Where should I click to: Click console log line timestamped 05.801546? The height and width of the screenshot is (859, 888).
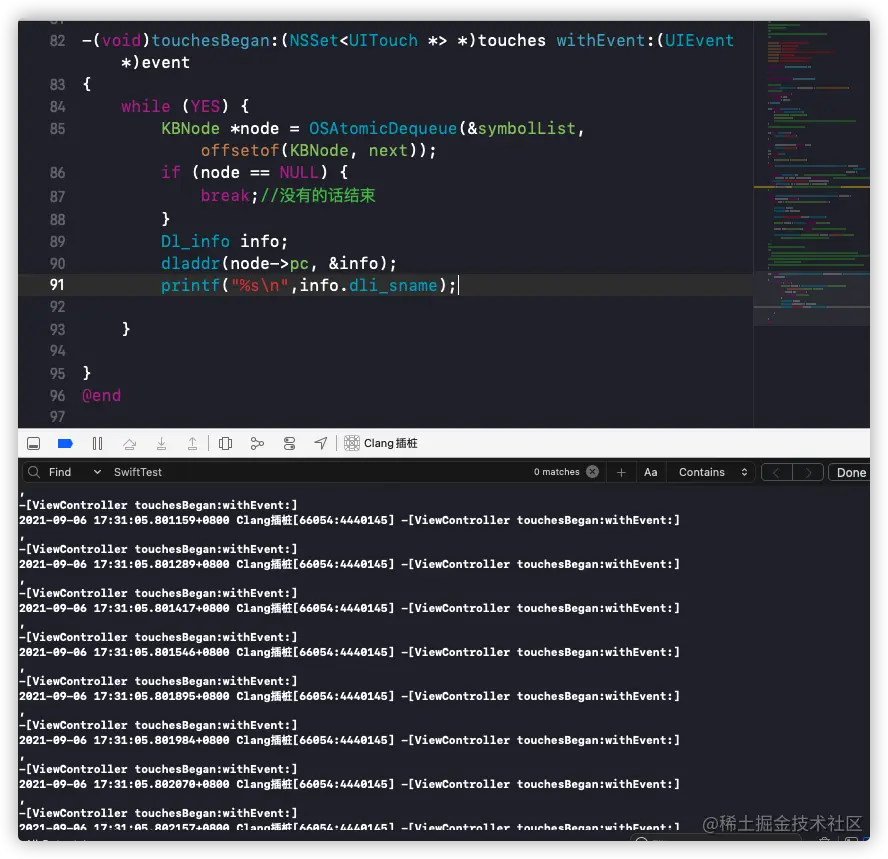coord(349,652)
